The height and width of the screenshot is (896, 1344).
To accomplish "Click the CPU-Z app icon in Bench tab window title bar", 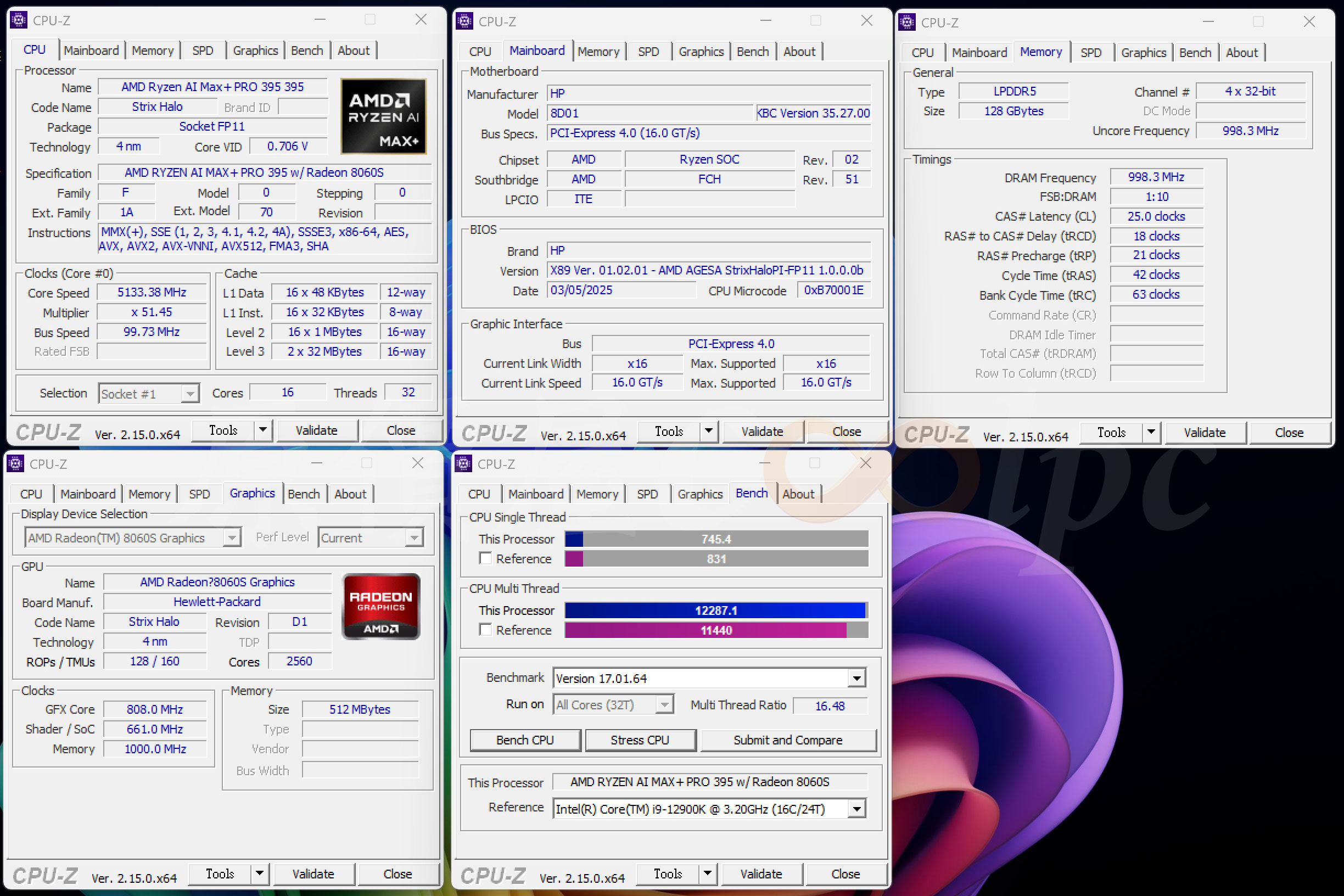I will [x=463, y=463].
